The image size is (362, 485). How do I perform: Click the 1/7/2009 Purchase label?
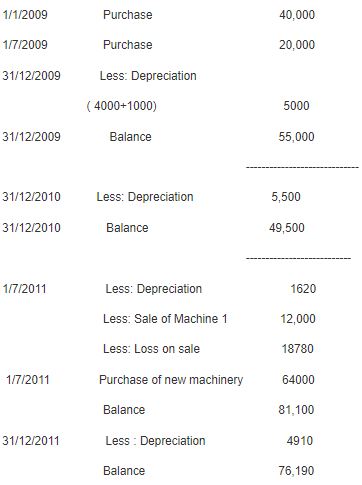pyautogui.click(x=128, y=45)
